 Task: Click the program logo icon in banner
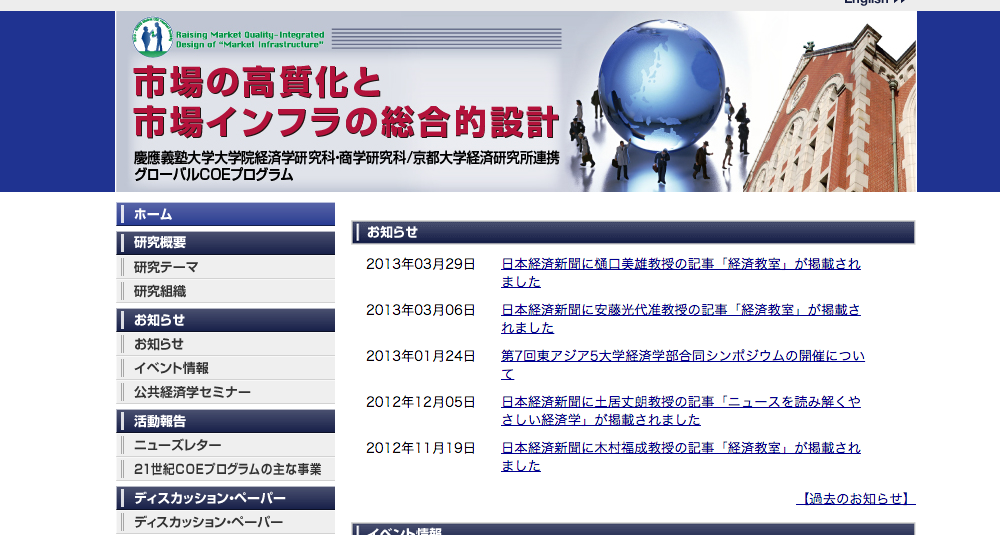(152, 36)
